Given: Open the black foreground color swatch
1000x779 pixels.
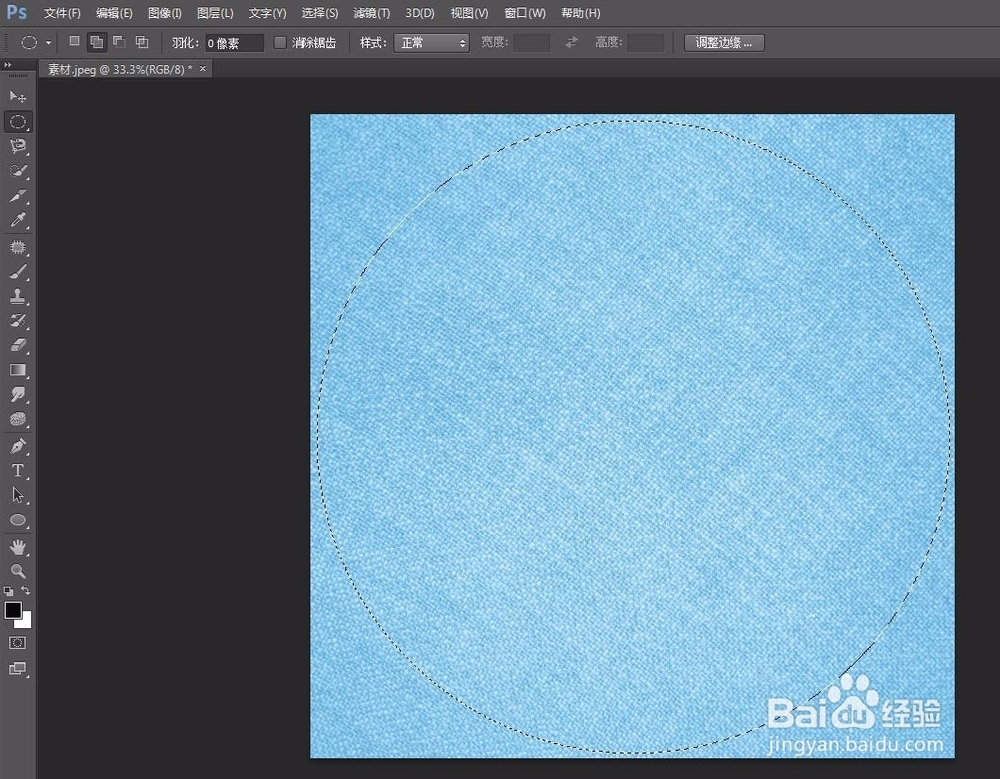Looking at the screenshot, I should 13,610.
